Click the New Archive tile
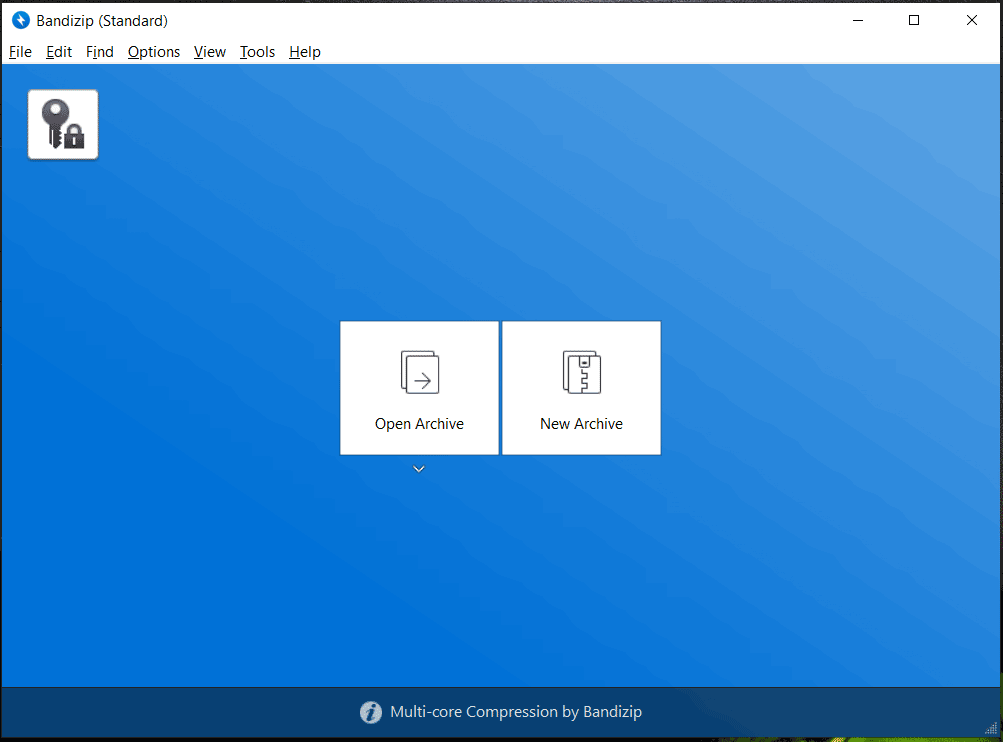 point(581,388)
